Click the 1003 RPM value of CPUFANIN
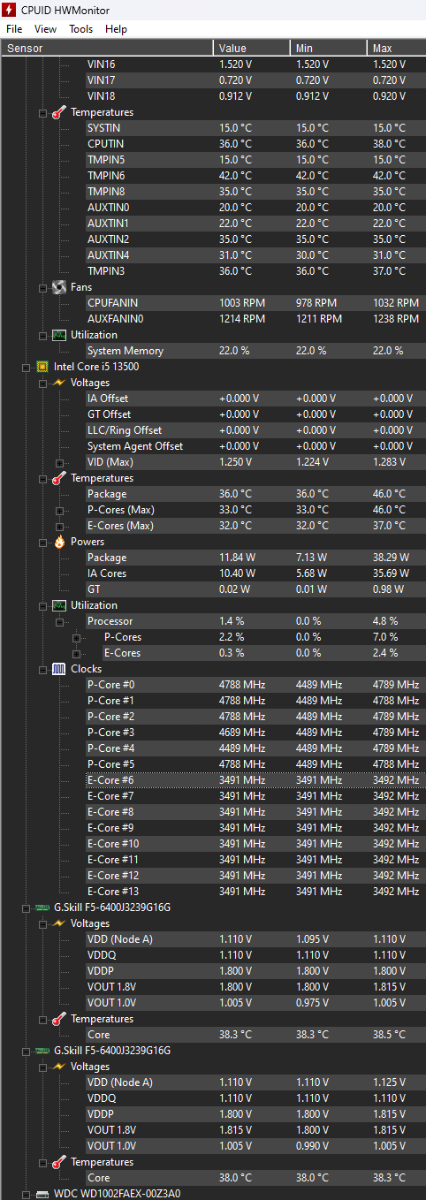426x1200 pixels. click(x=242, y=303)
